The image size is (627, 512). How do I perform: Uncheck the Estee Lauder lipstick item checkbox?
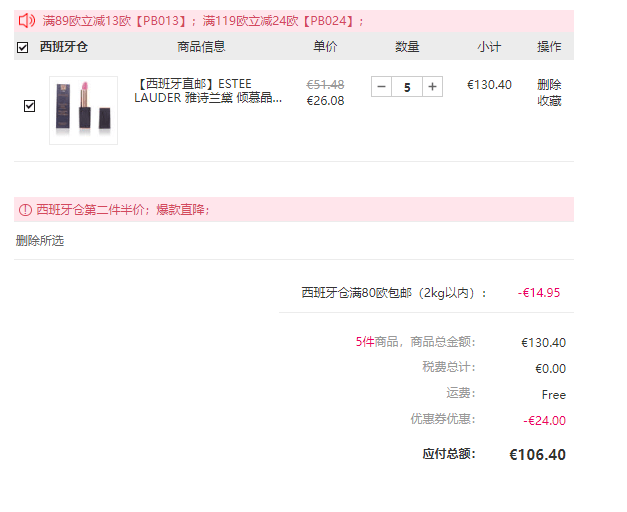click(x=29, y=106)
